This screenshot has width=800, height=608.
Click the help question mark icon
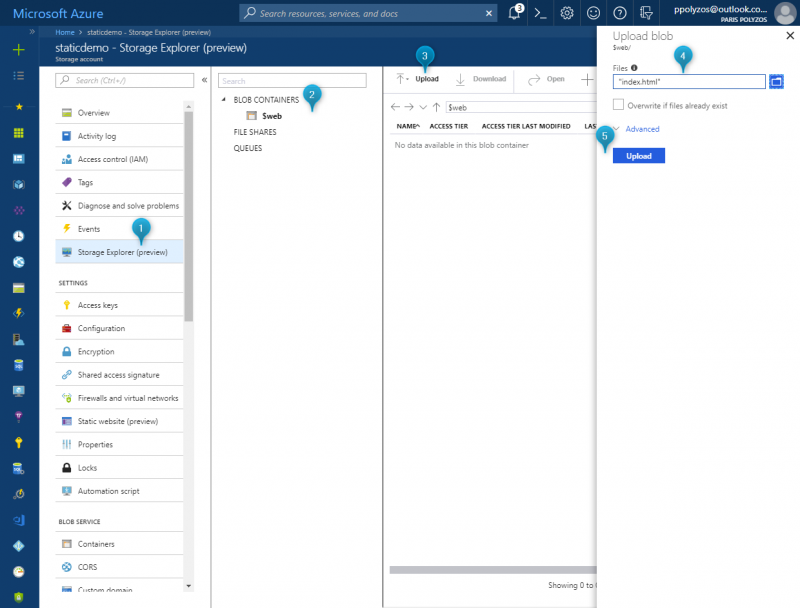click(620, 13)
